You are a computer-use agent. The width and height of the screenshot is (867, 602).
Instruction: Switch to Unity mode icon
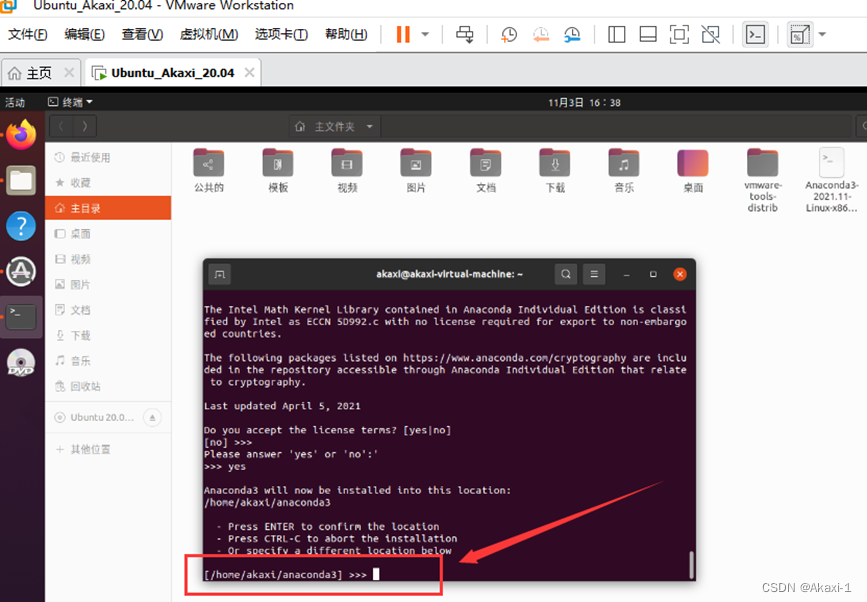pos(711,34)
